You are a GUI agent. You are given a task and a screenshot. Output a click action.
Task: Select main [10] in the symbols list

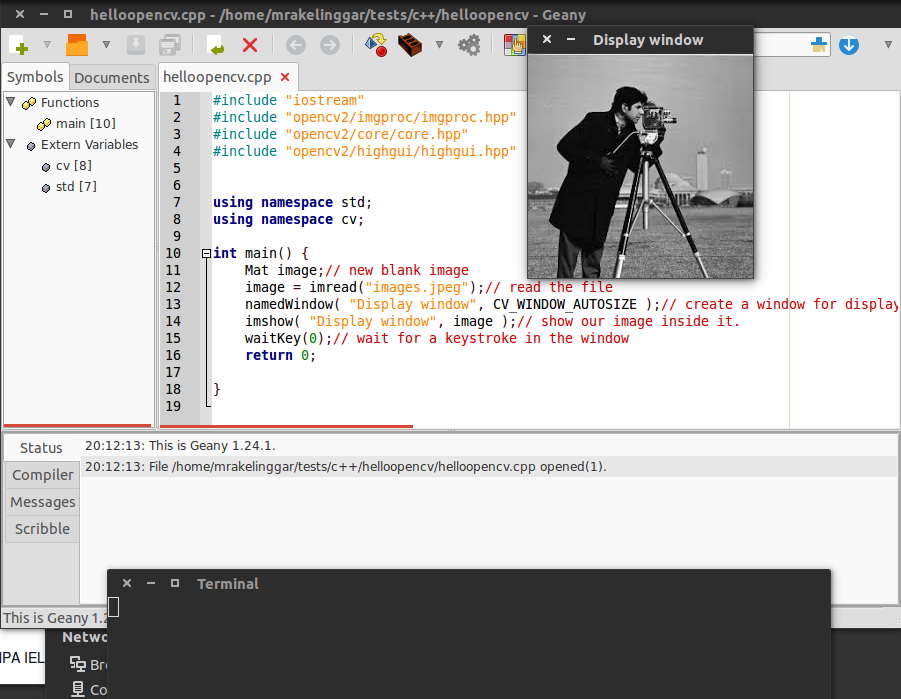pos(85,123)
